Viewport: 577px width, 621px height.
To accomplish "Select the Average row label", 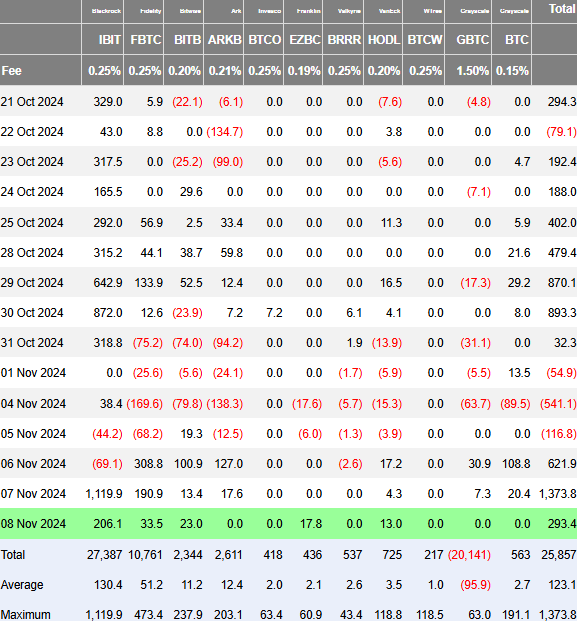I will [x=22, y=585].
